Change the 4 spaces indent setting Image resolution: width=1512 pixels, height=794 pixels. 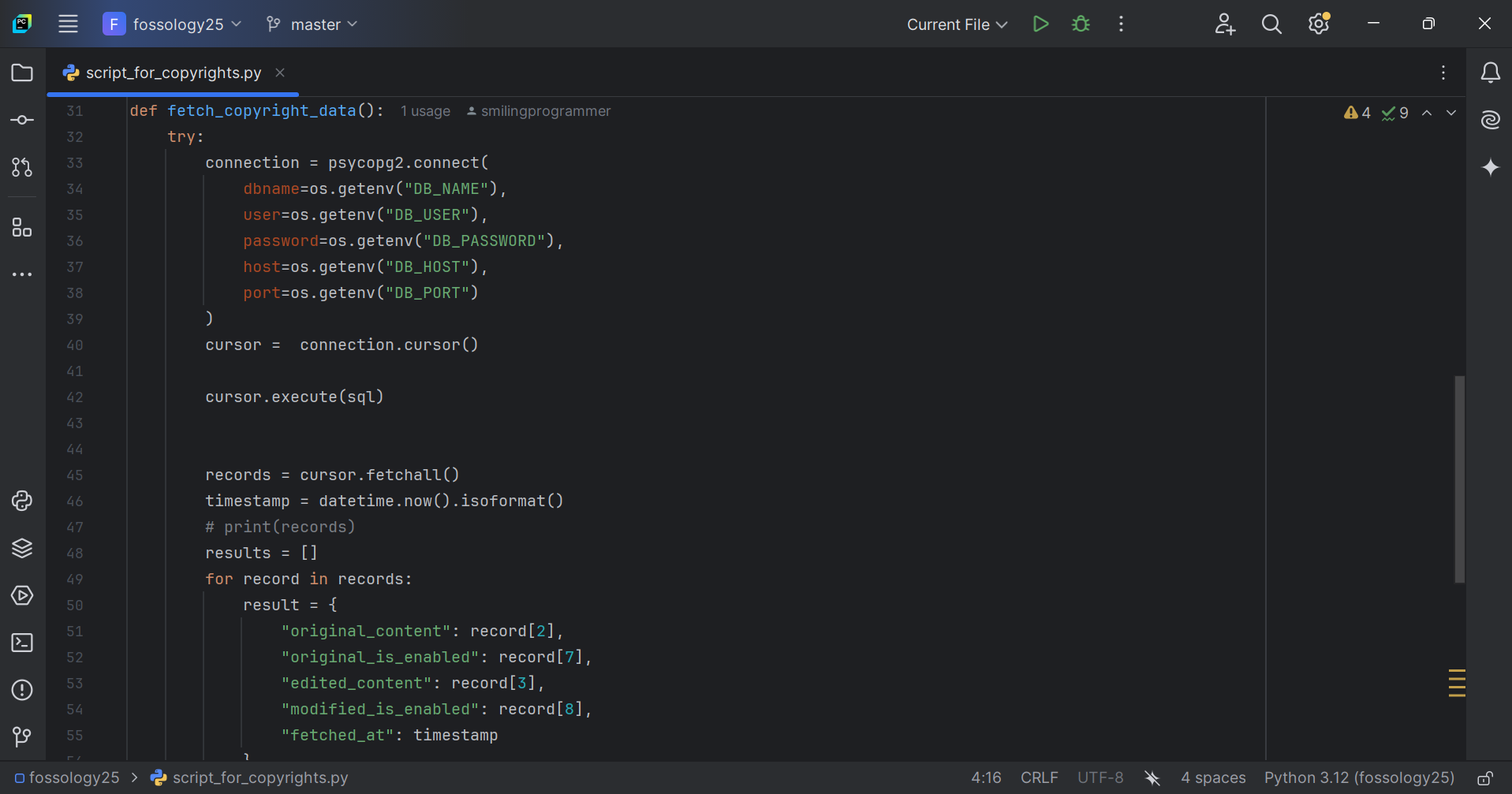pos(1213,777)
